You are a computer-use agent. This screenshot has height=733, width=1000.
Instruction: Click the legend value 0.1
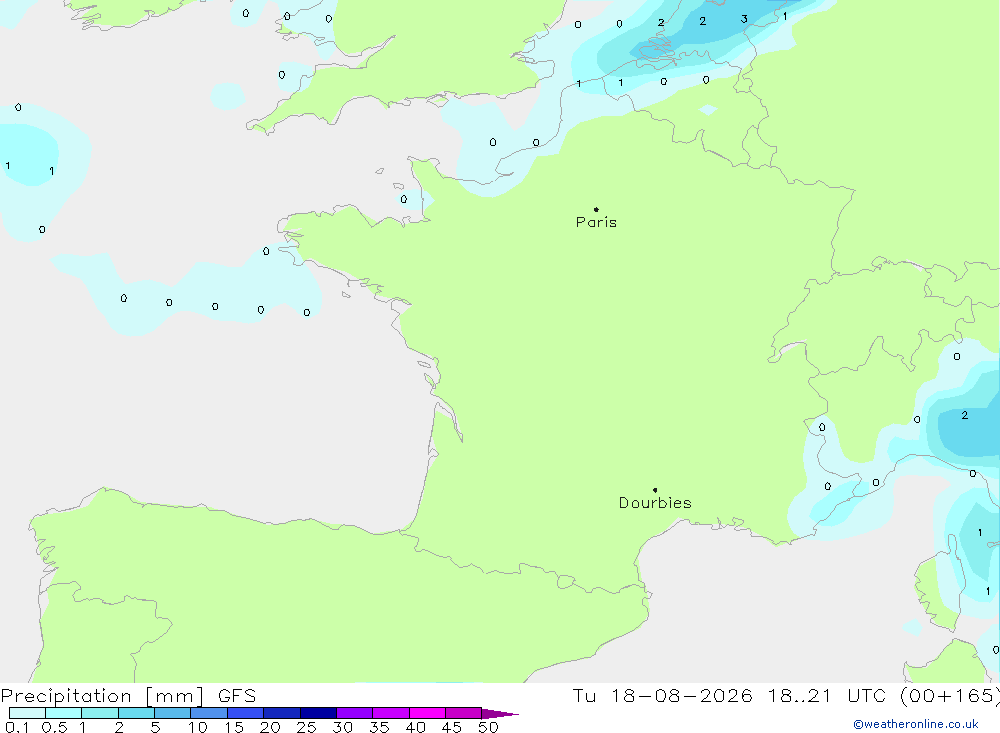[17, 727]
